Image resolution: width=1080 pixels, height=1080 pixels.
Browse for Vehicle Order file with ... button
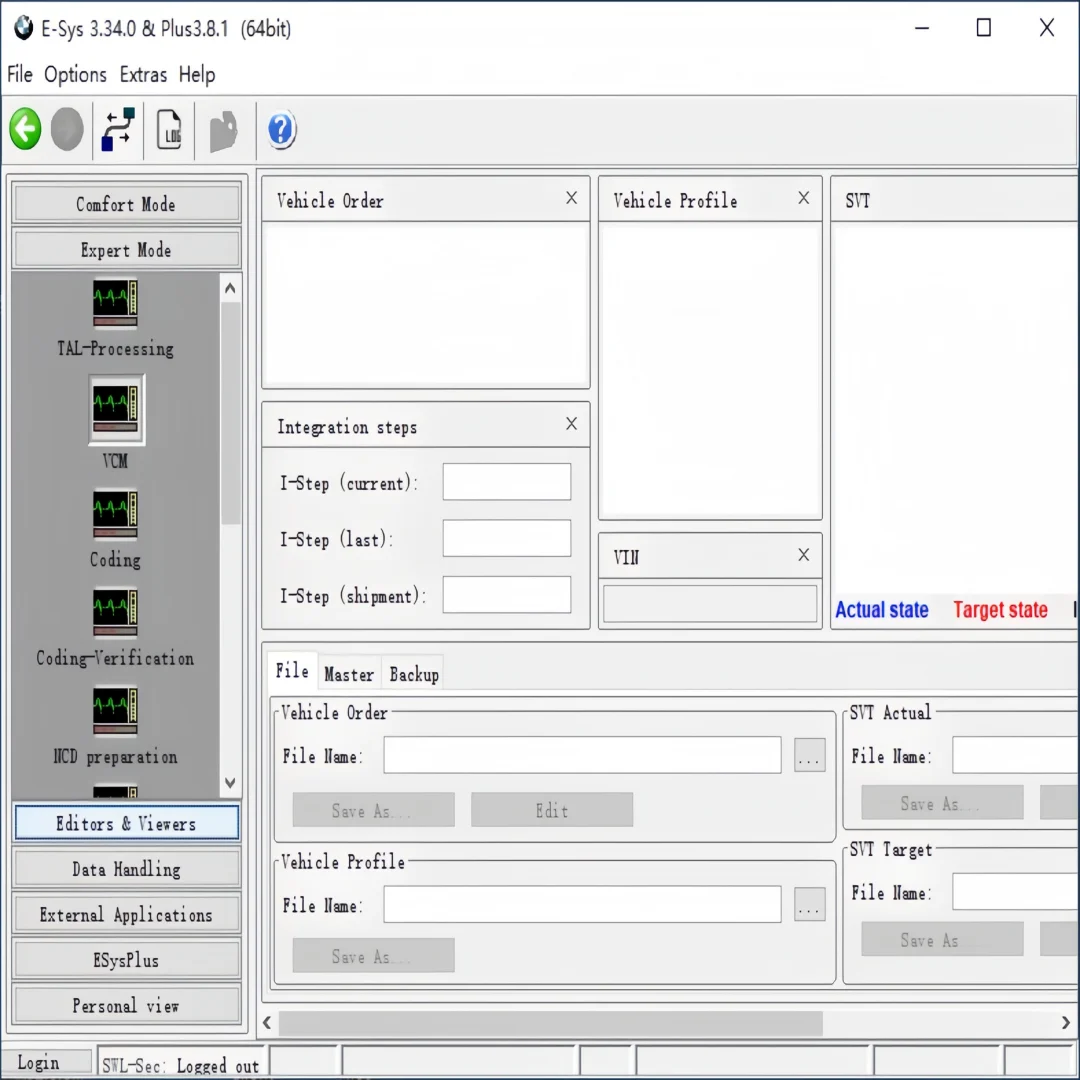pyautogui.click(x=809, y=755)
